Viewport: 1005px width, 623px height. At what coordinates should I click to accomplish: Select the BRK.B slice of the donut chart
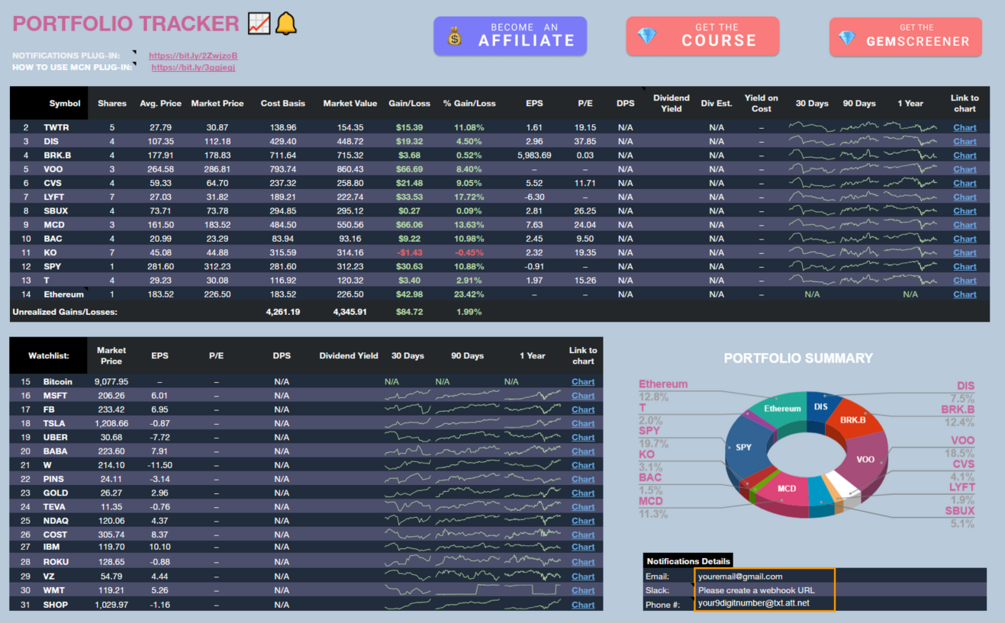854,420
